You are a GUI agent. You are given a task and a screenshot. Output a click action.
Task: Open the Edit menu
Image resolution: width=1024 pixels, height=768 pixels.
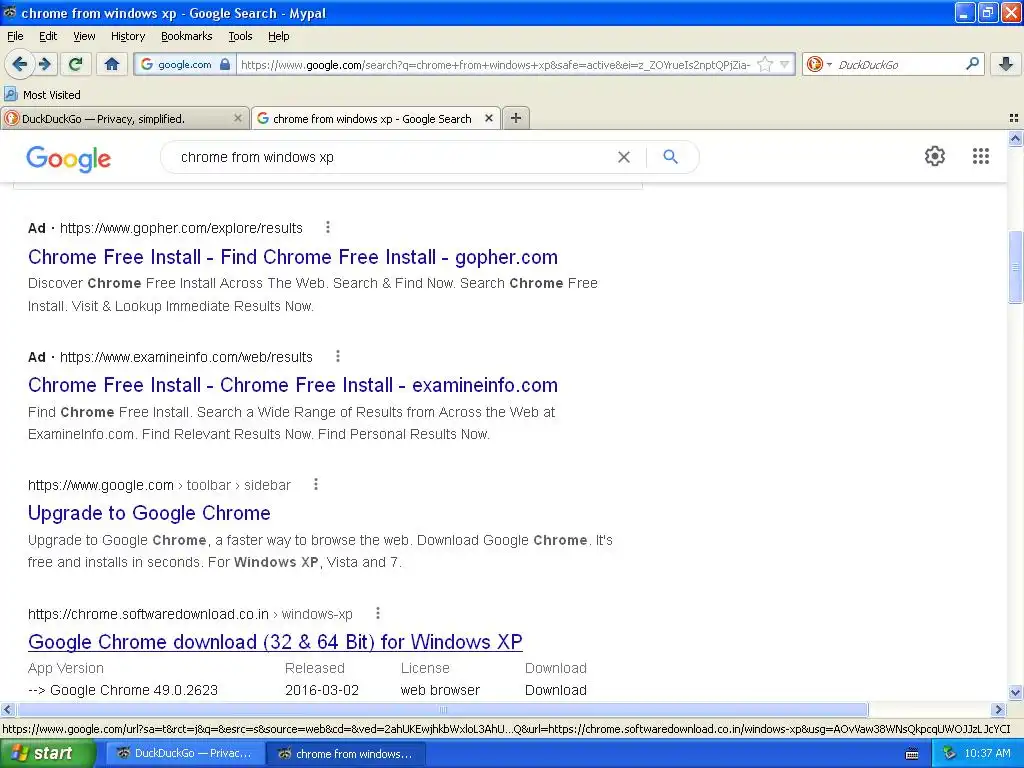(48, 36)
